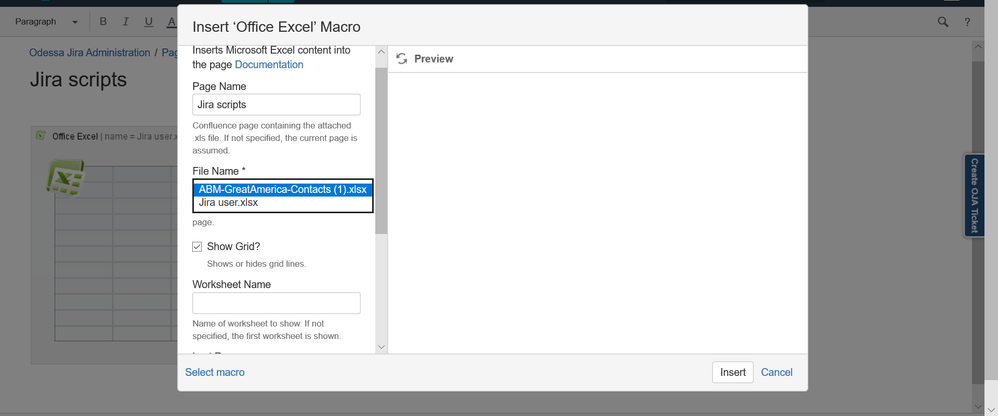Open the Paragraph style dropdown
998x416 pixels.
coord(46,22)
